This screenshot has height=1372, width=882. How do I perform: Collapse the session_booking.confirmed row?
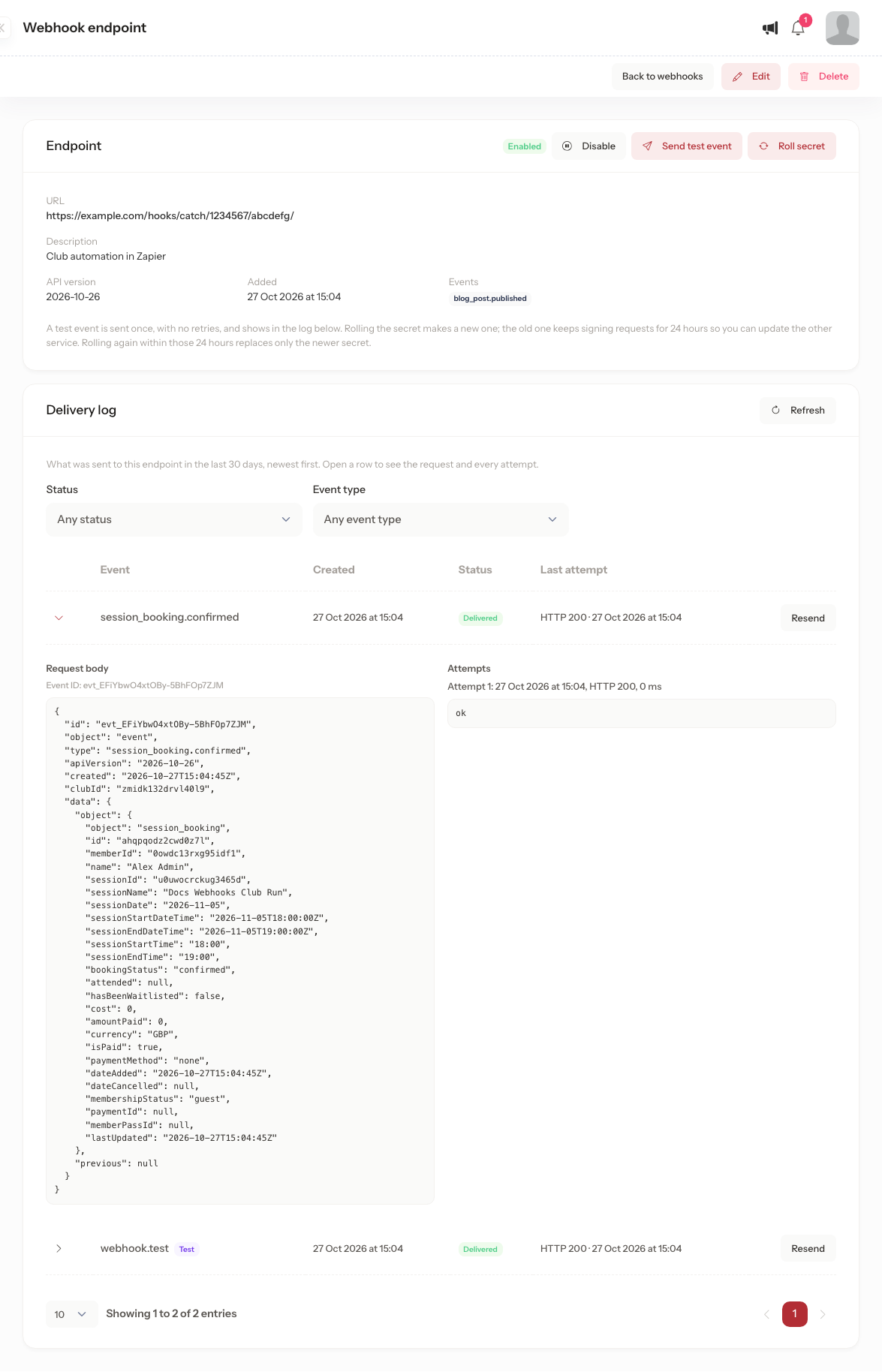(59, 618)
